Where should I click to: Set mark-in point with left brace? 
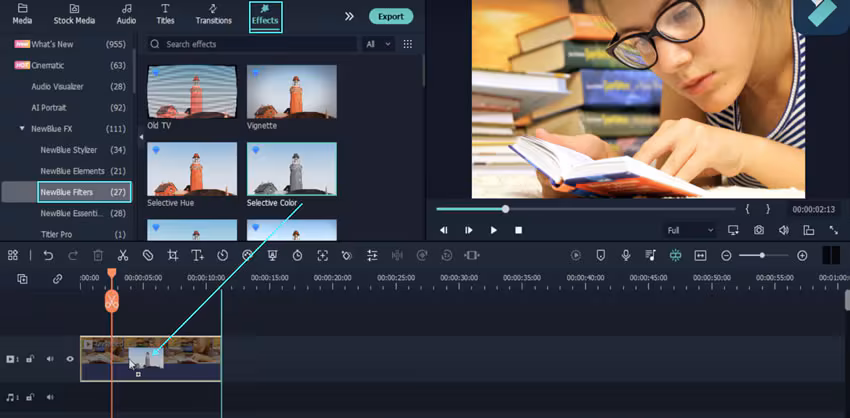click(x=748, y=209)
